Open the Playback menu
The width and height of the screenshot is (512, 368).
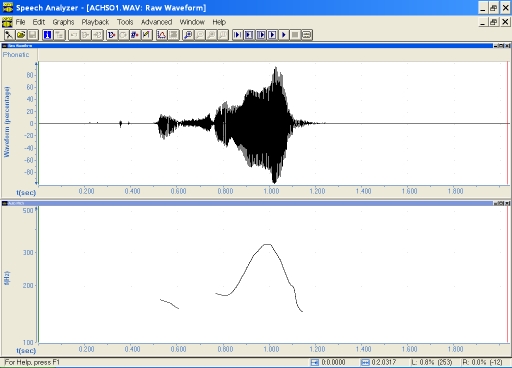[x=95, y=22]
